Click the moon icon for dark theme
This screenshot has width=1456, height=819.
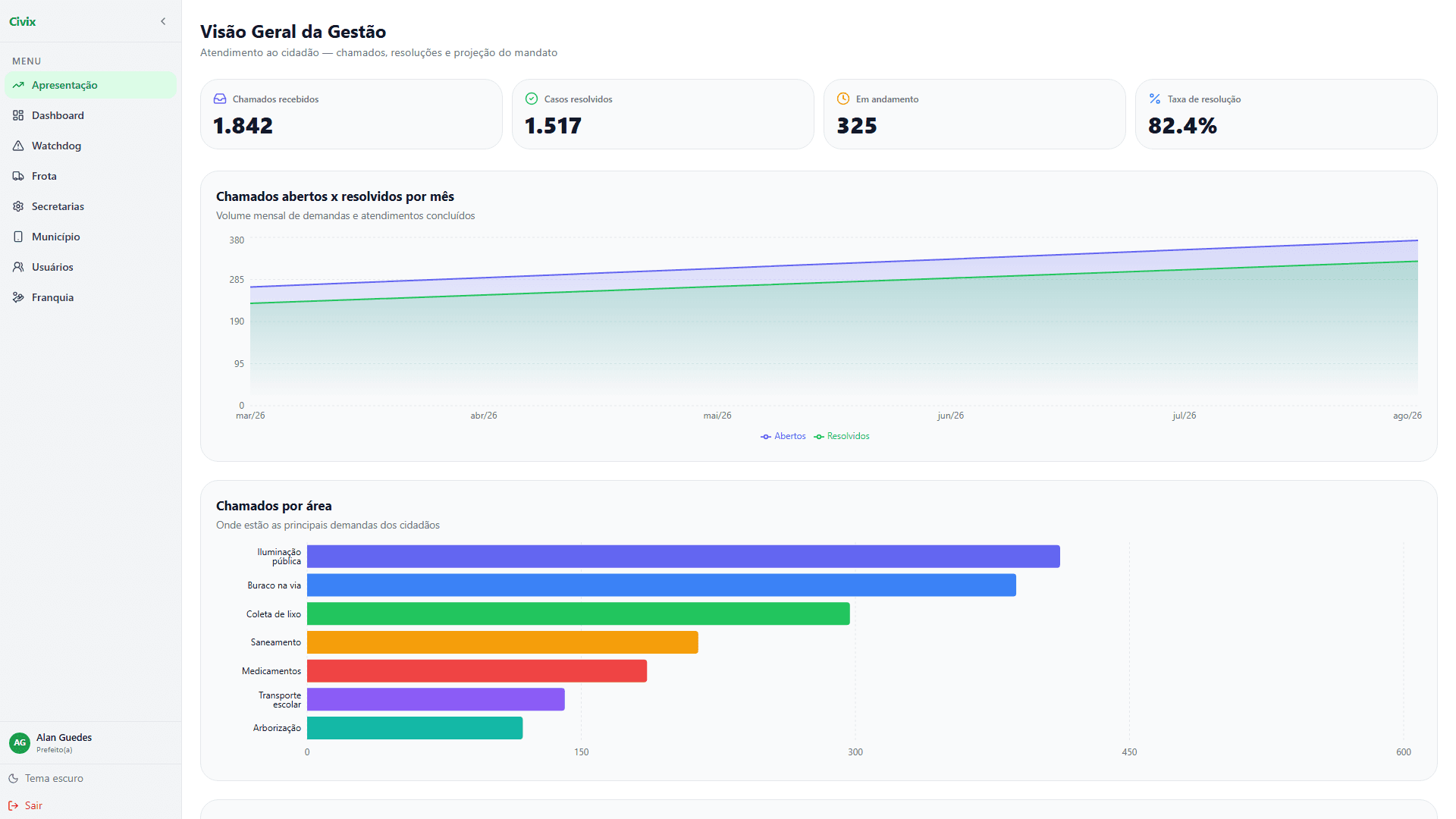coord(13,778)
